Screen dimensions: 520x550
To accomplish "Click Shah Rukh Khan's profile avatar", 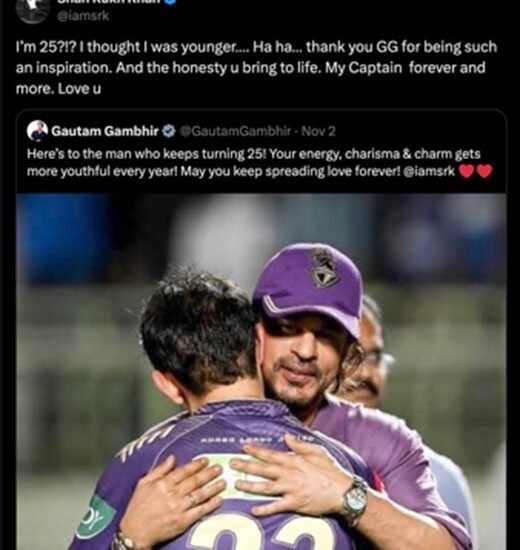I will click(x=33, y=9).
